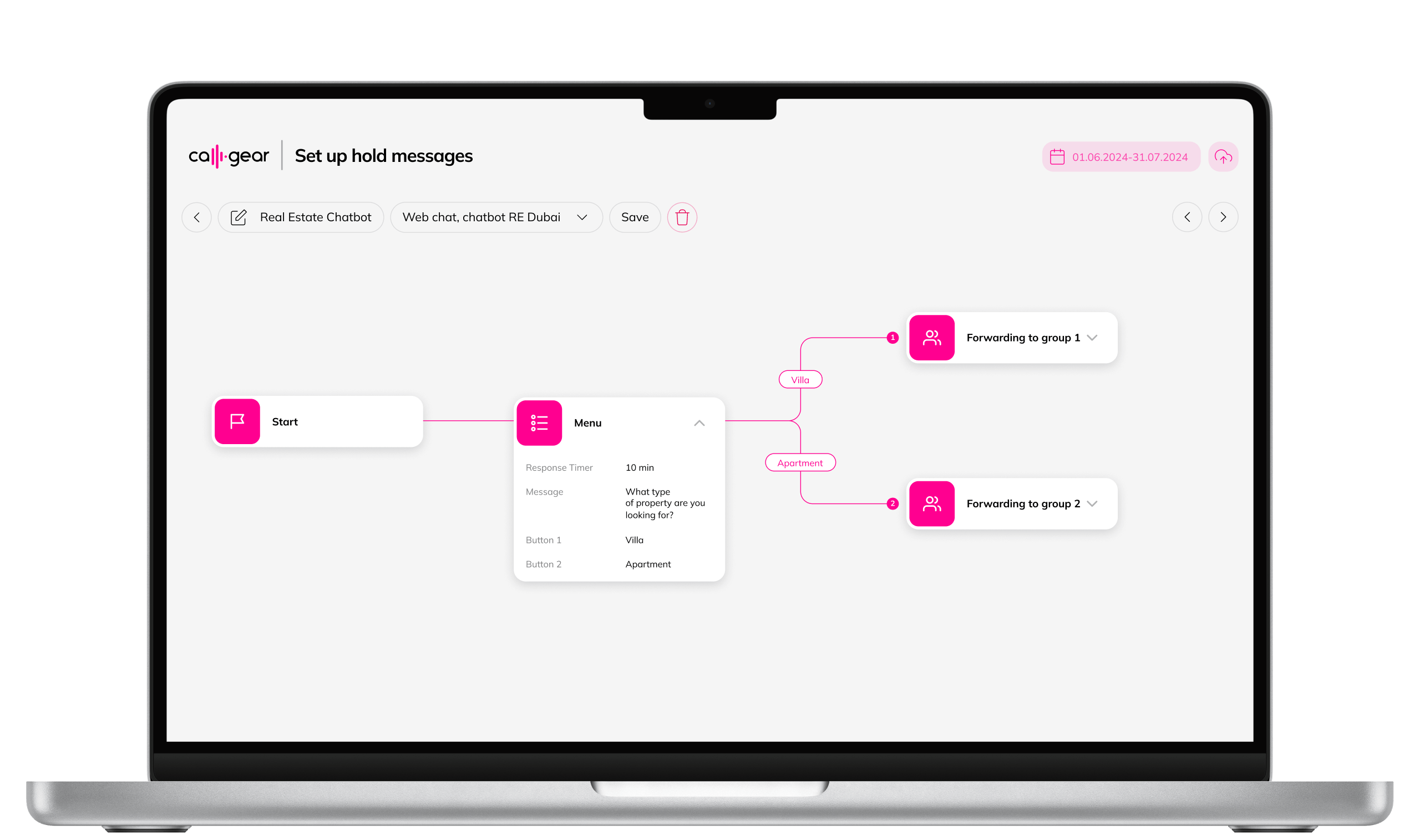Screen dimensions: 1419x840
Task: Click the Forwarding to group 1 people icon
Action: (931, 337)
